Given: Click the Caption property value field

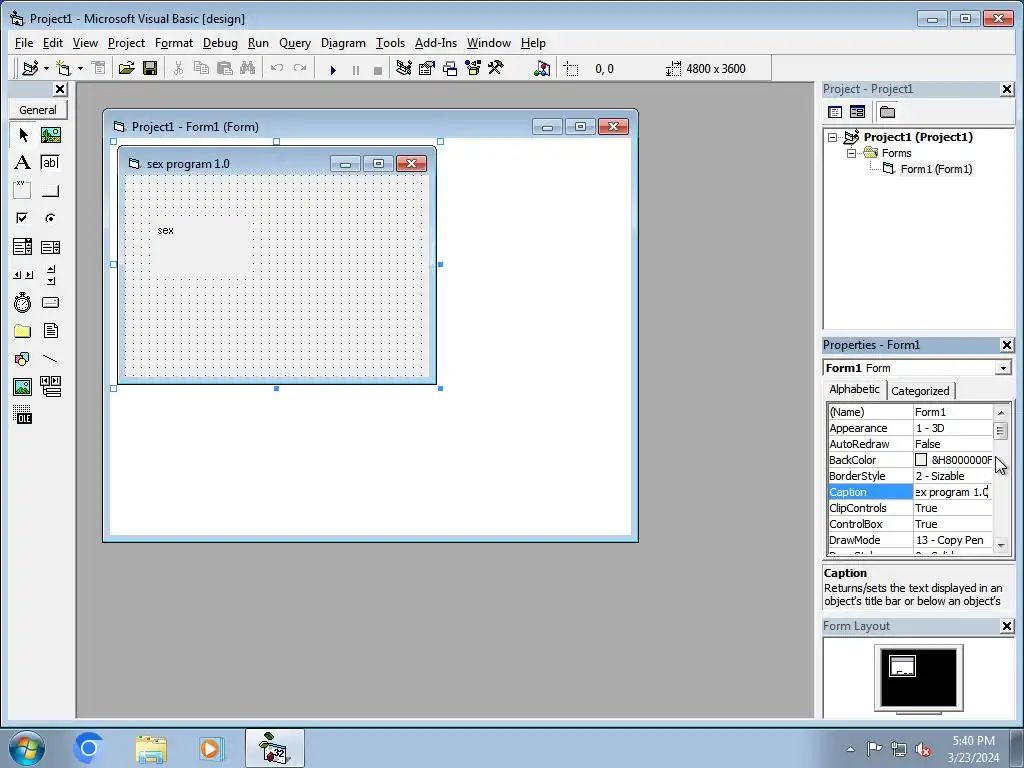Looking at the screenshot, I should pos(952,492).
